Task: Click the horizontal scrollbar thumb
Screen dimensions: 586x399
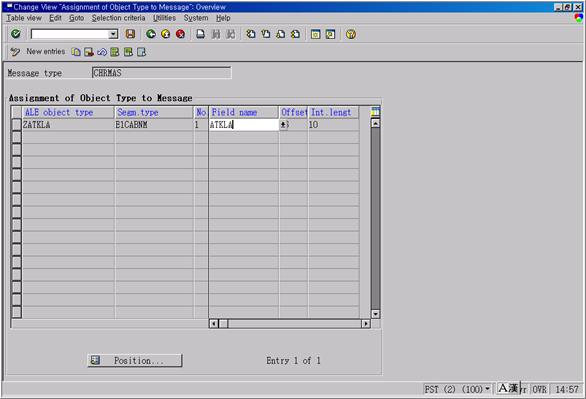Action: [223, 324]
